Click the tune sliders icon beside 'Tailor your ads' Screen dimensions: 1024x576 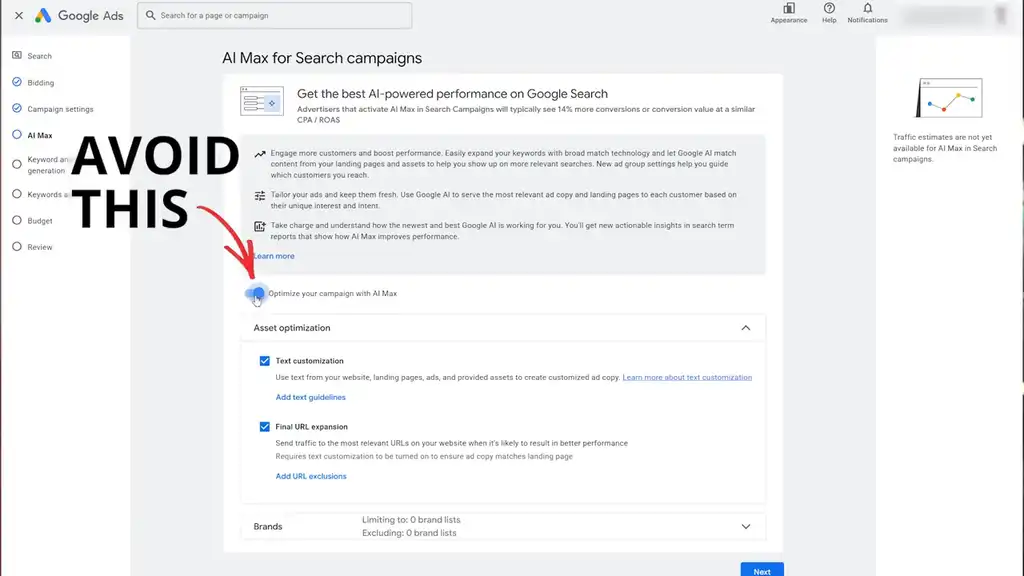pos(260,195)
